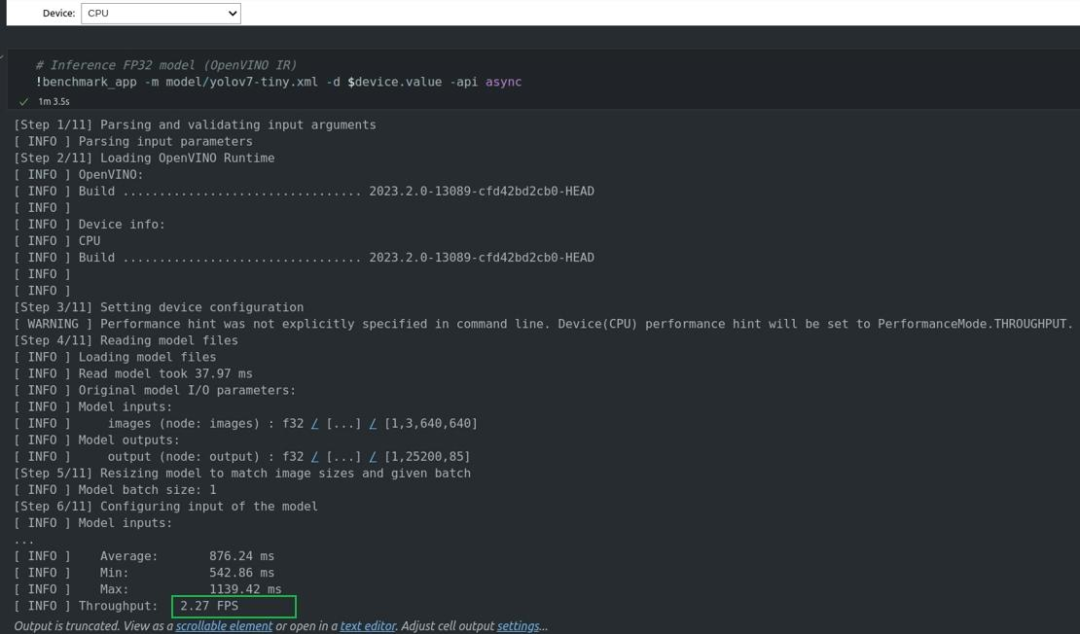Open cell output settings link
This screenshot has height=634, width=1080.
518,626
